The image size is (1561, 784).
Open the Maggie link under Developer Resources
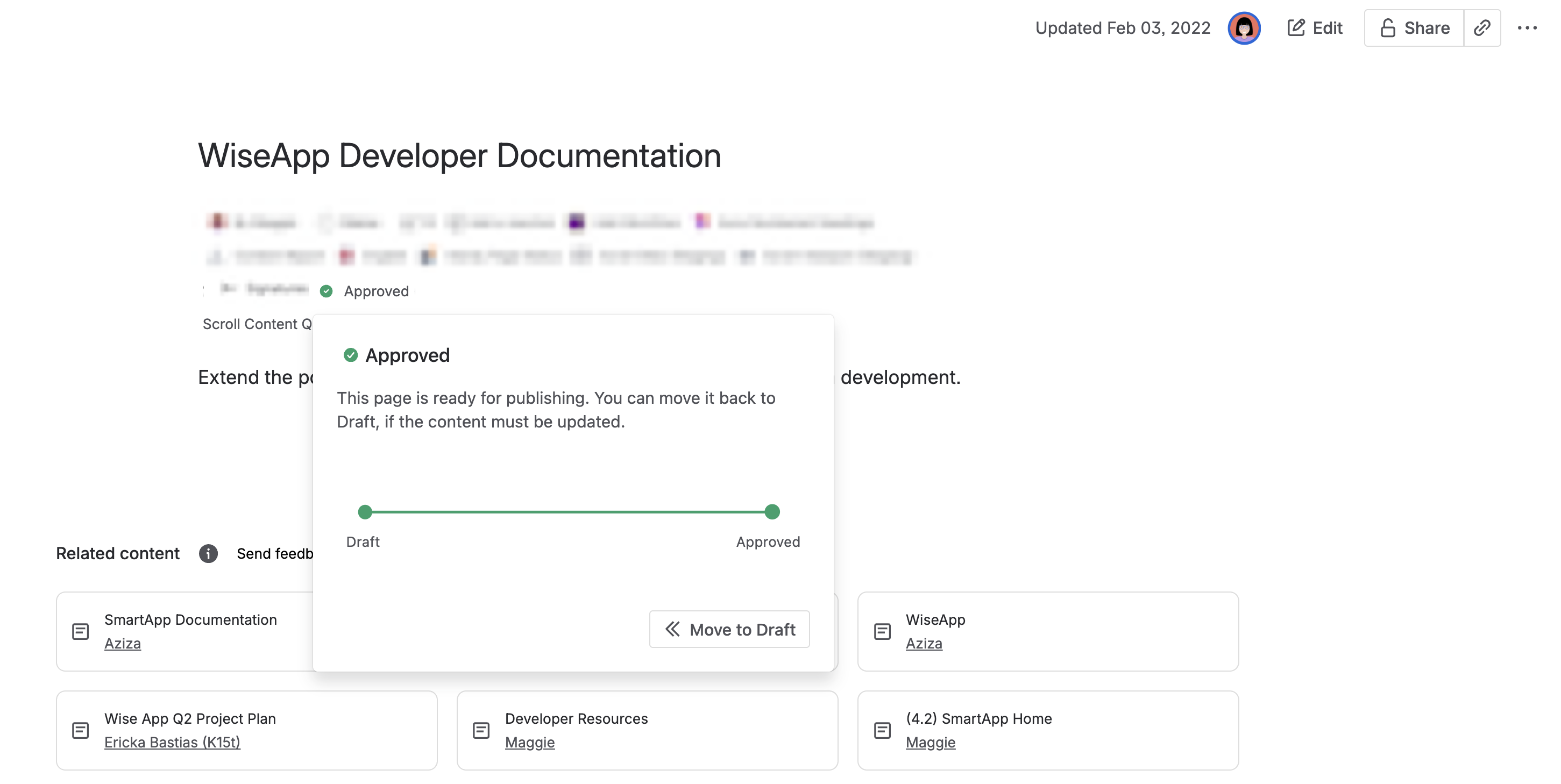pyautogui.click(x=530, y=742)
